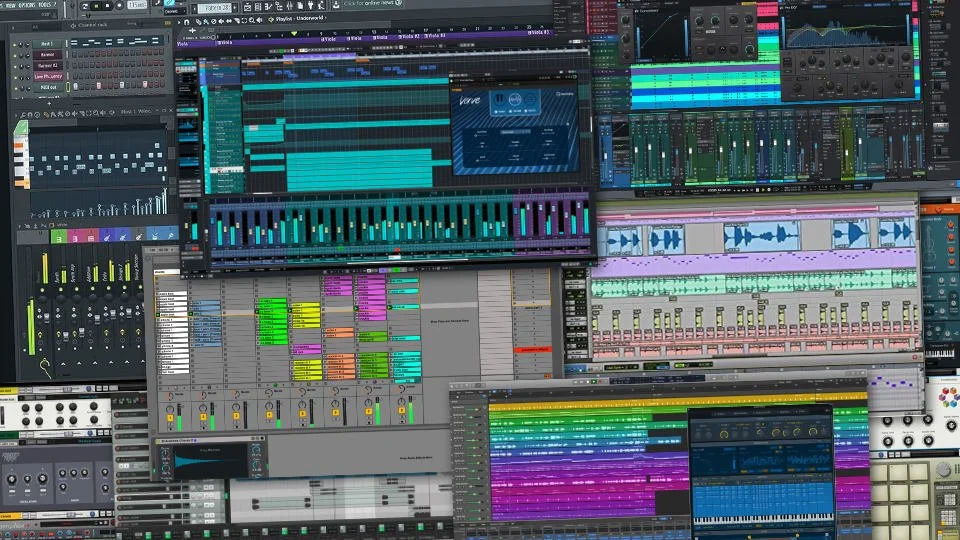The height and width of the screenshot is (540, 960).
Task: Open the OPTIONS menu in FL Studio
Action: [x=27, y=5]
